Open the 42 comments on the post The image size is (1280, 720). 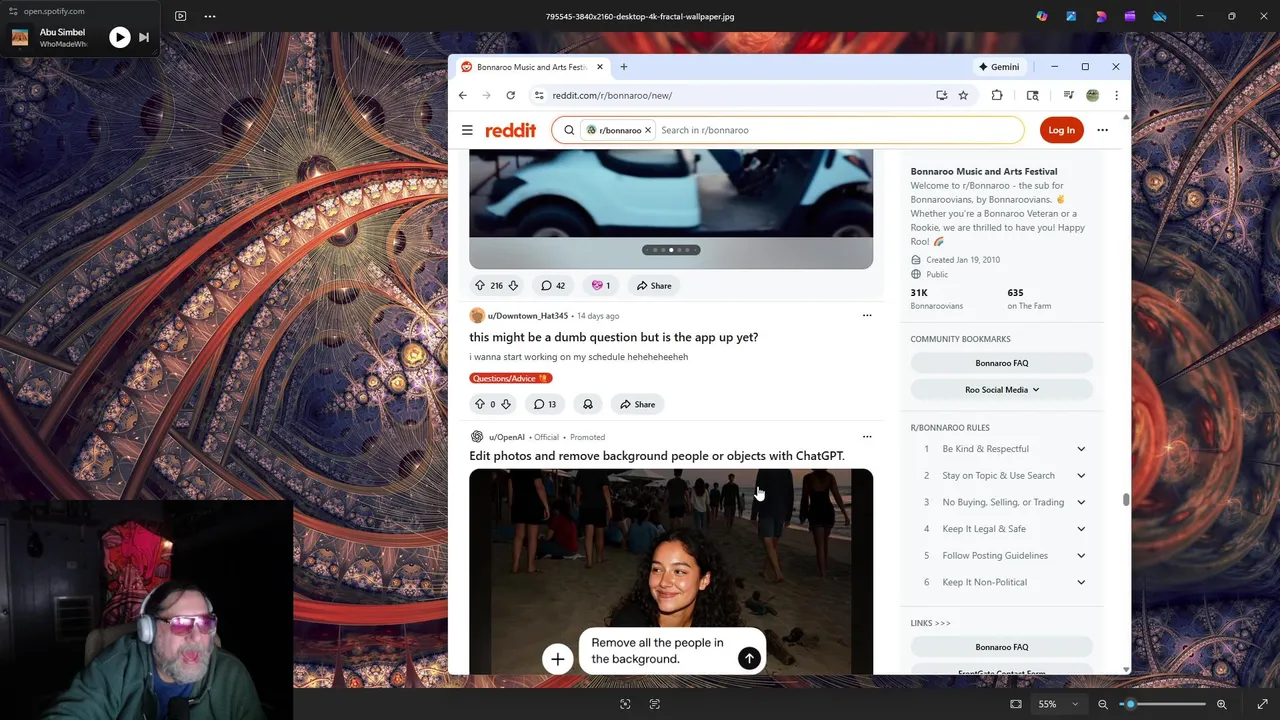point(553,286)
